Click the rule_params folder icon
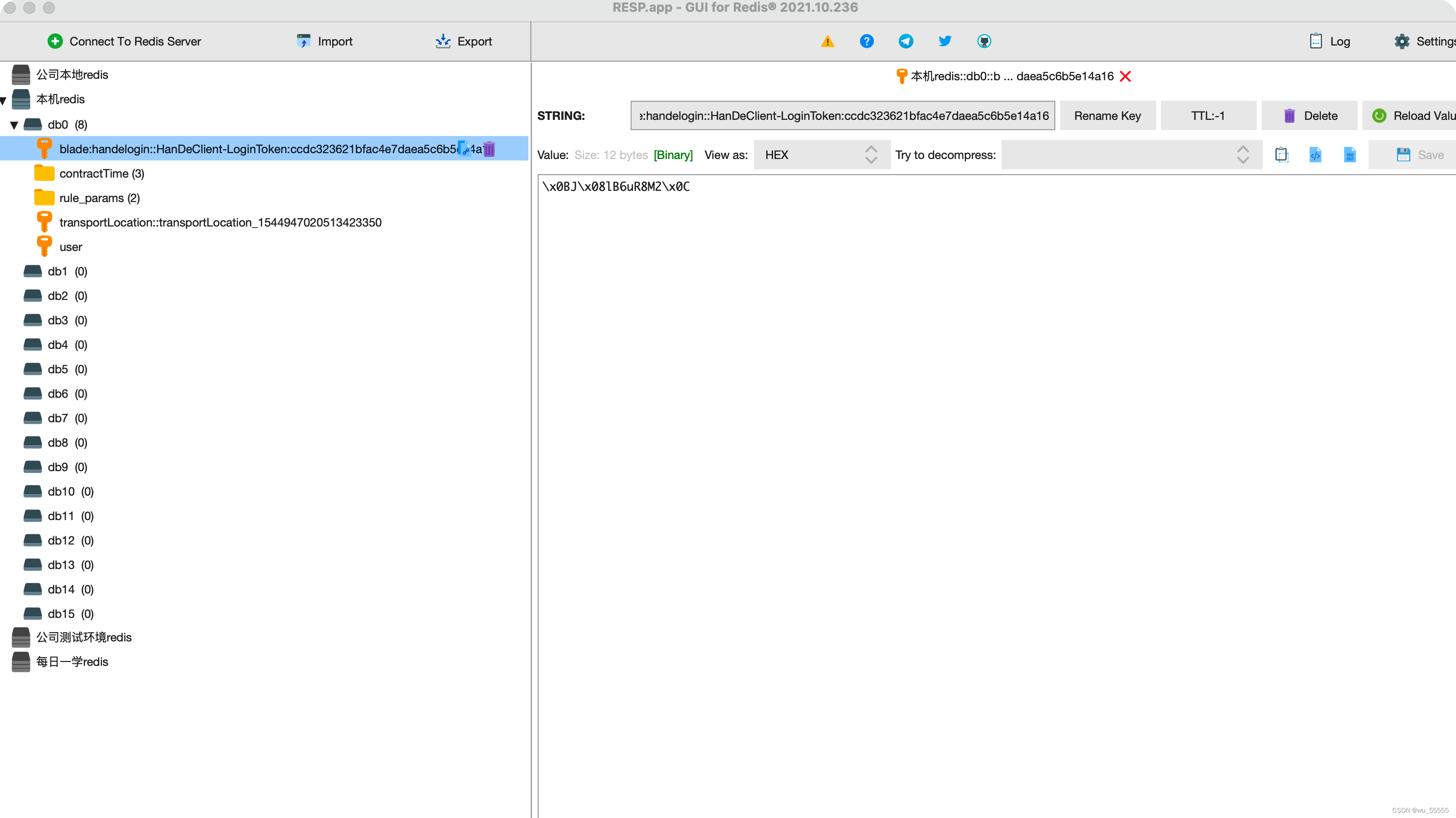Viewport: 1456px width, 818px height. [44, 197]
